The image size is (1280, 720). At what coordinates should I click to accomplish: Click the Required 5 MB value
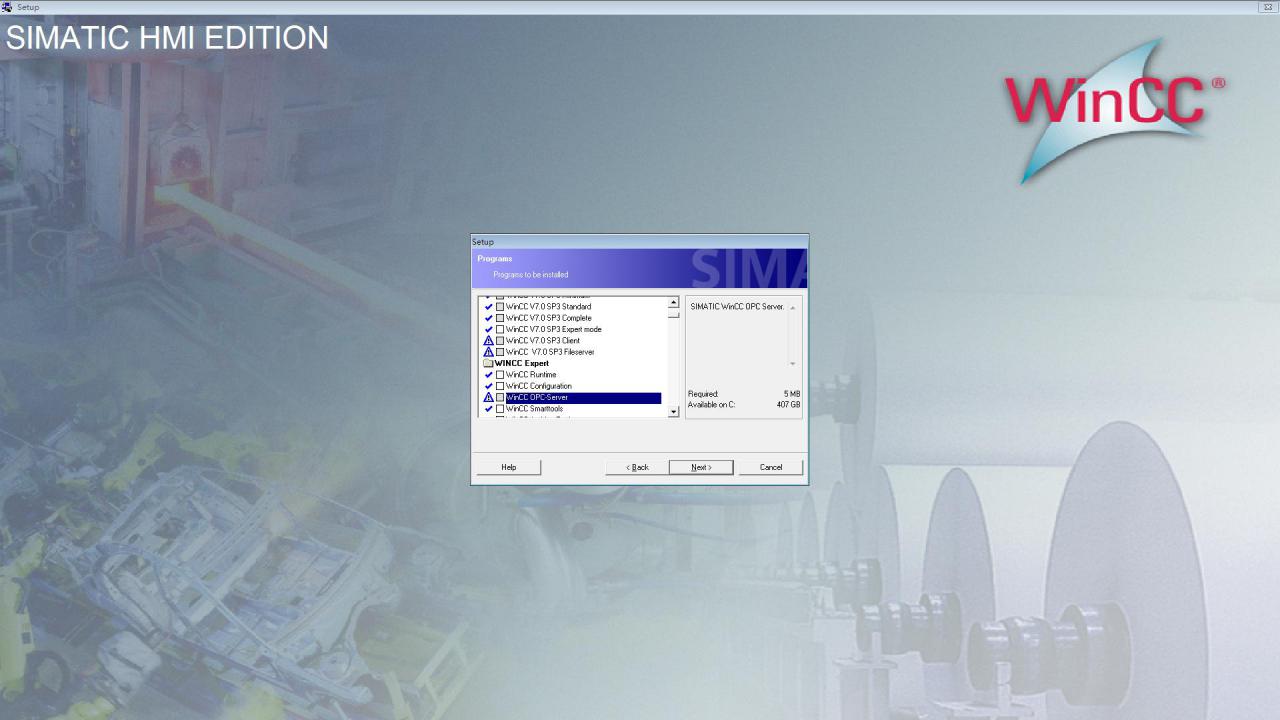792,394
